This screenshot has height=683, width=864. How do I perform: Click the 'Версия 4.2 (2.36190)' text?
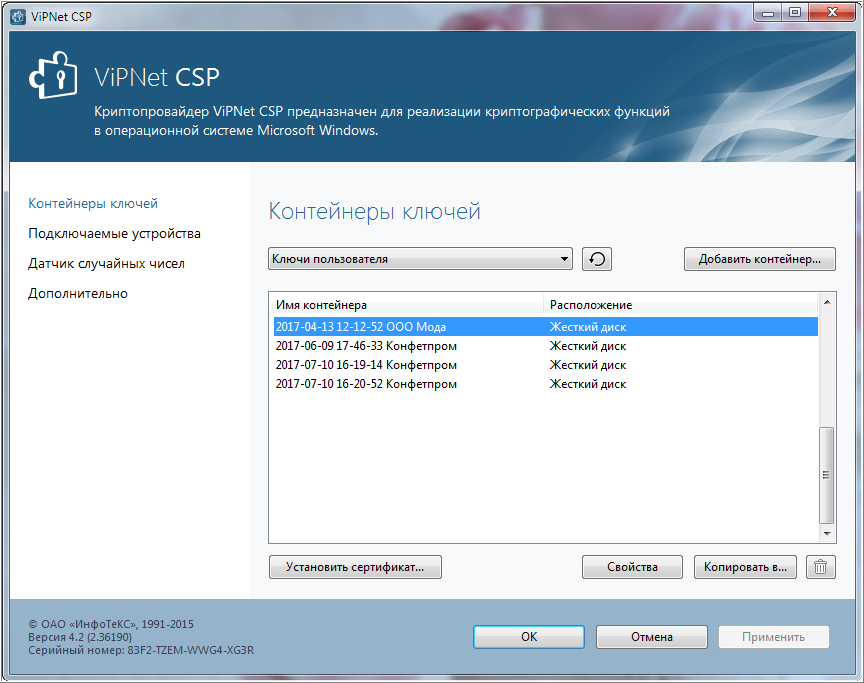click(80, 637)
